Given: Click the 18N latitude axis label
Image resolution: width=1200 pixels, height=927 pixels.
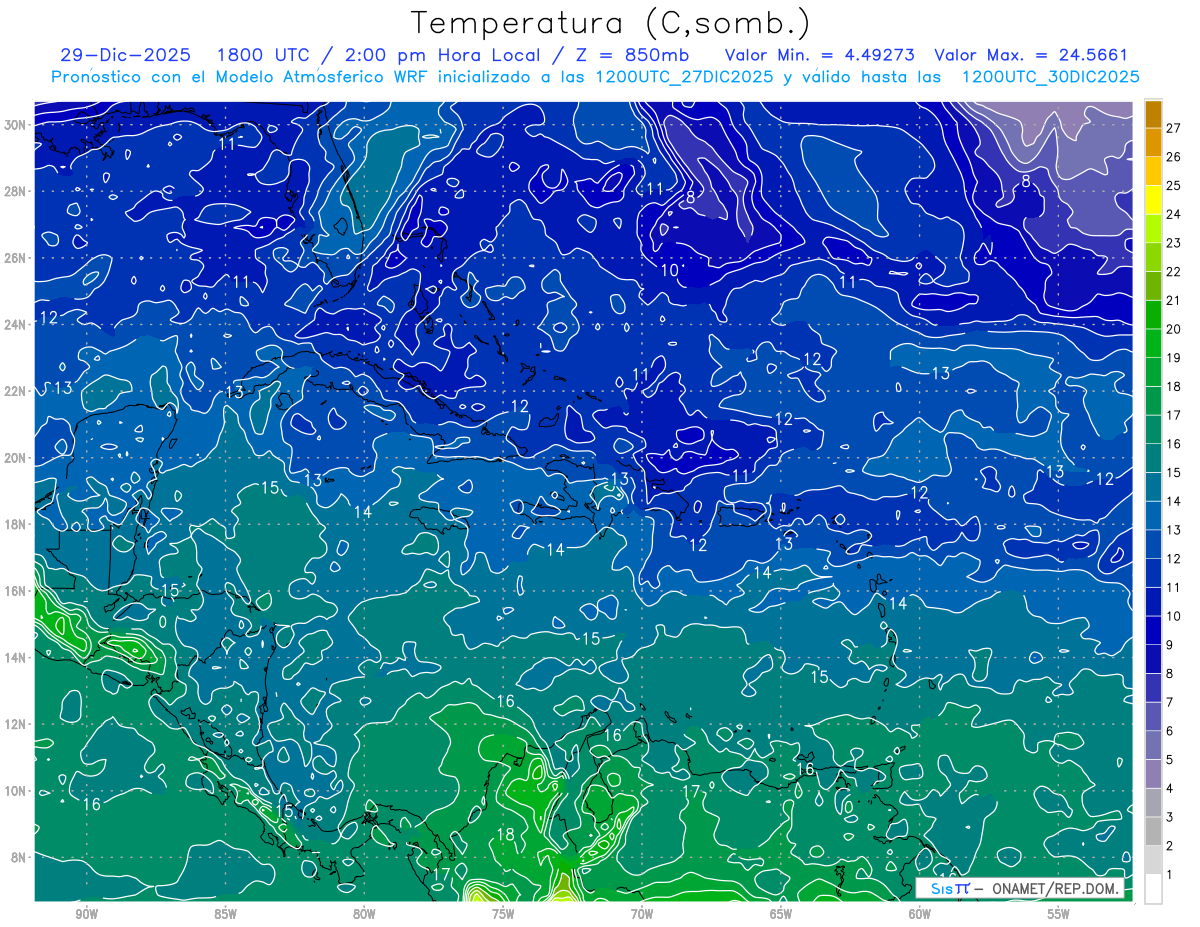Looking at the screenshot, I should [17, 524].
